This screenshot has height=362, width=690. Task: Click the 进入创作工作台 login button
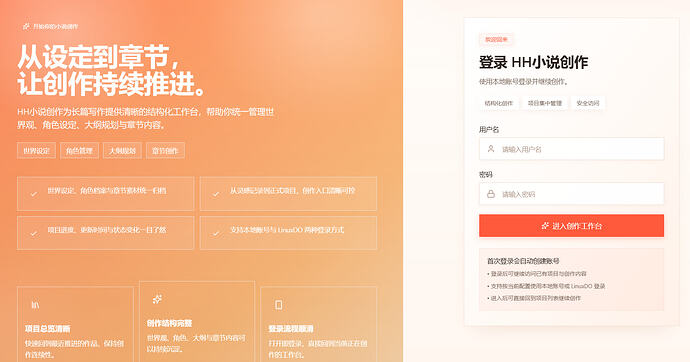tap(571, 226)
